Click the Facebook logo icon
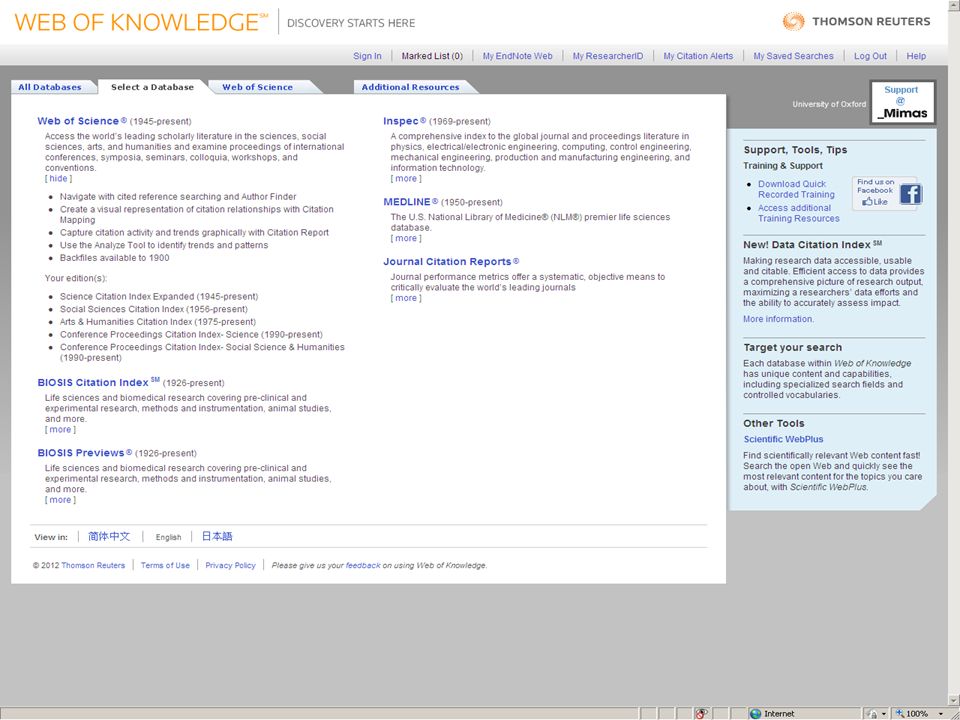960x720 pixels. tap(910, 195)
